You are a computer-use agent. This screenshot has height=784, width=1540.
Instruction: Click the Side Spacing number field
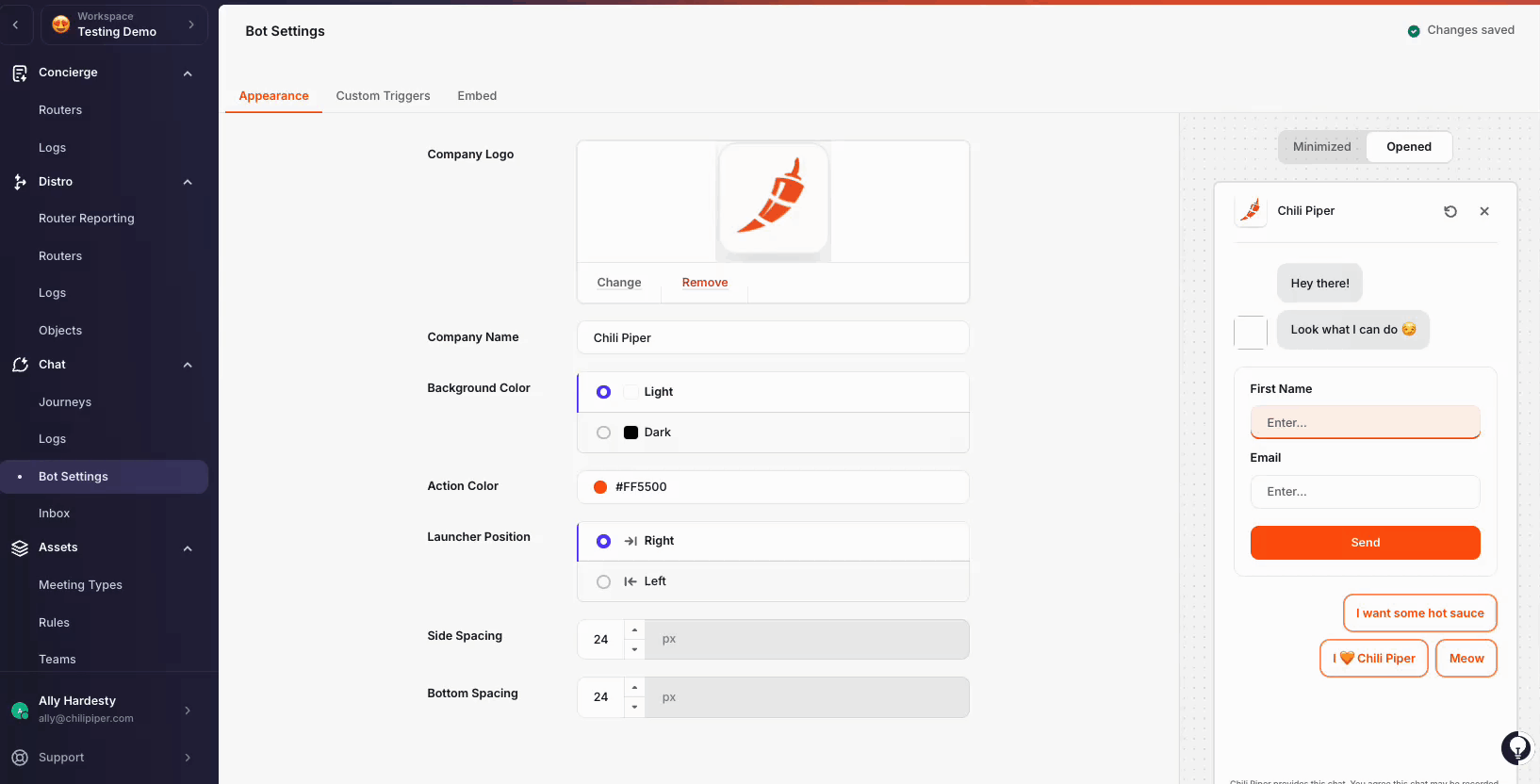pos(601,640)
